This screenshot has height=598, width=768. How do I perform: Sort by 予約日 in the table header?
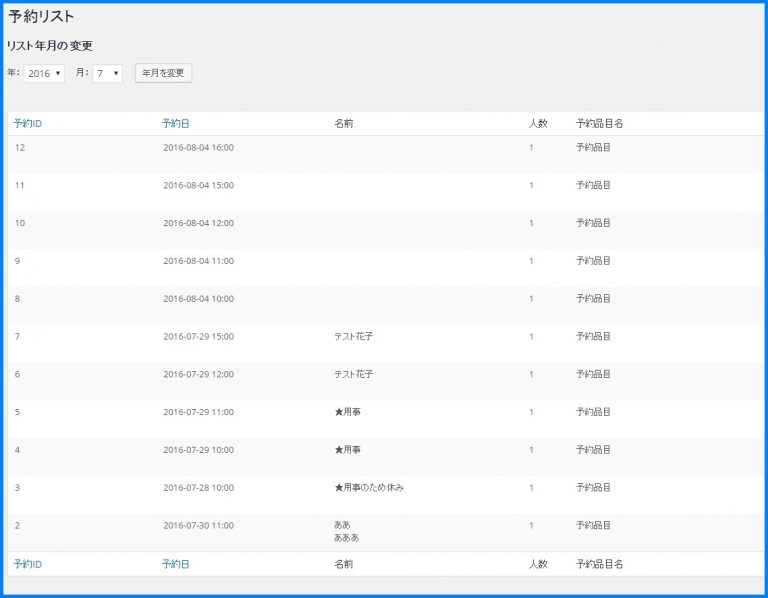pos(175,124)
